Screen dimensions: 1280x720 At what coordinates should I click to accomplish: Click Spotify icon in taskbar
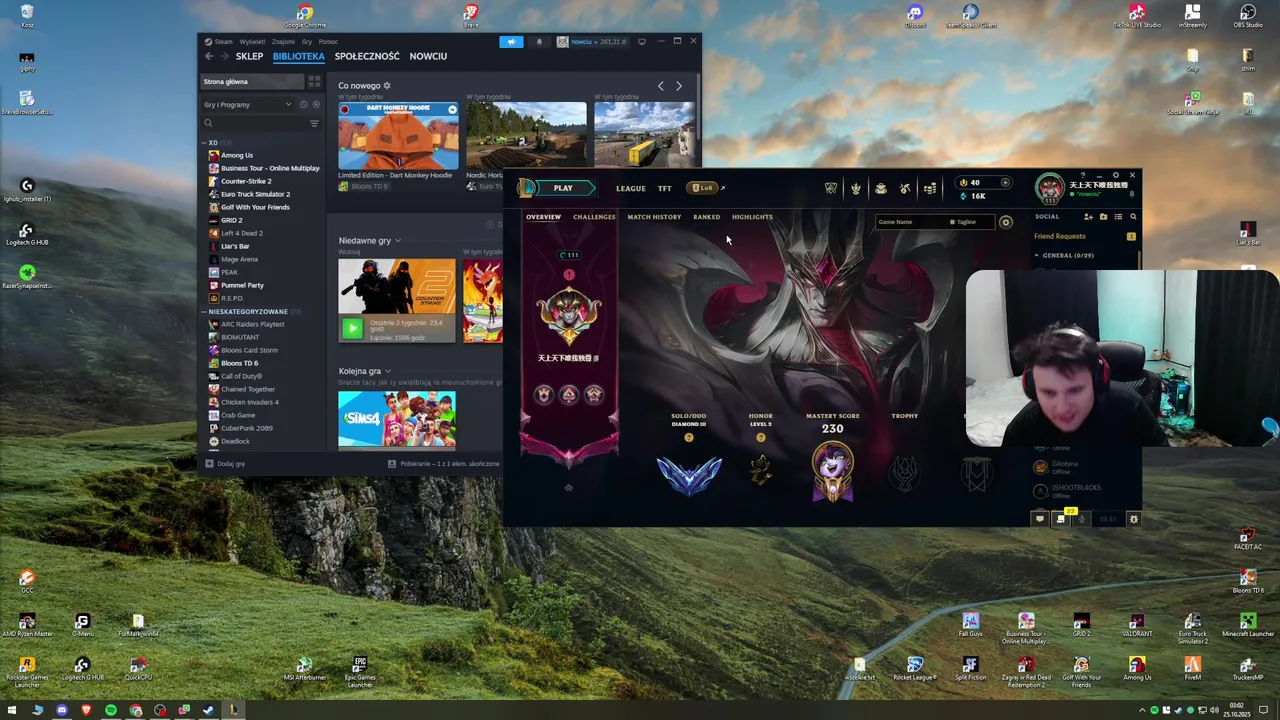click(x=110, y=710)
